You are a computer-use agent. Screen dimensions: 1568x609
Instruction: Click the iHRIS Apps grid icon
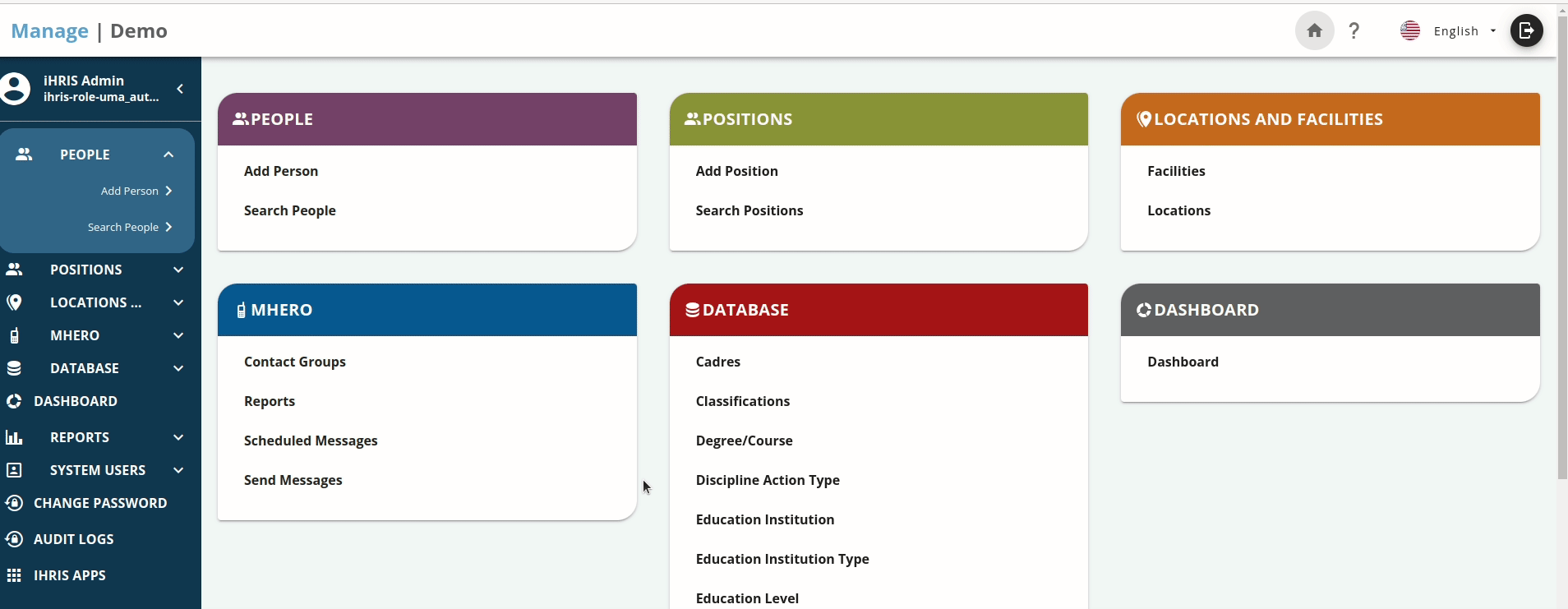[14, 575]
